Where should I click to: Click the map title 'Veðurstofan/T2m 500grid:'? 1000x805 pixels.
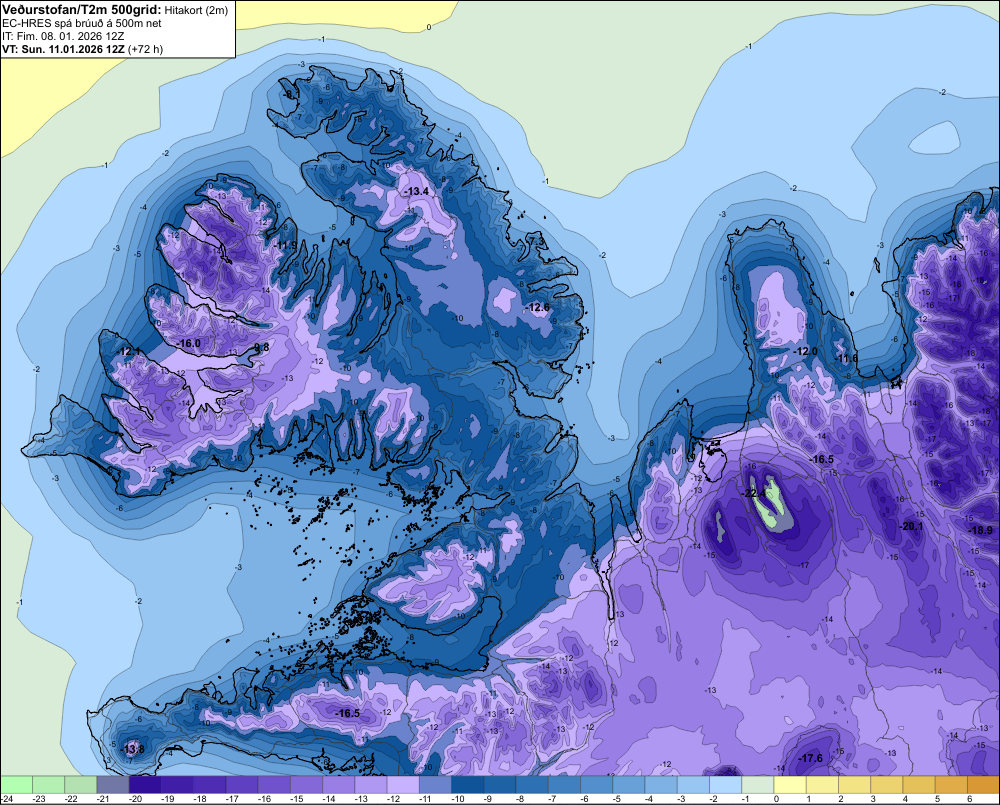pyautogui.click(x=82, y=9)
